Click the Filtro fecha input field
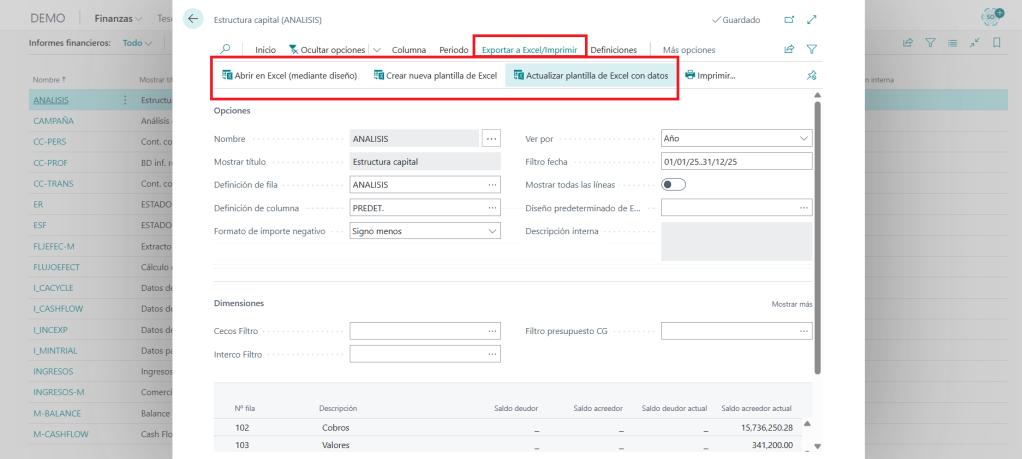This screenshot has width=1022, height=459. (736, 161)
